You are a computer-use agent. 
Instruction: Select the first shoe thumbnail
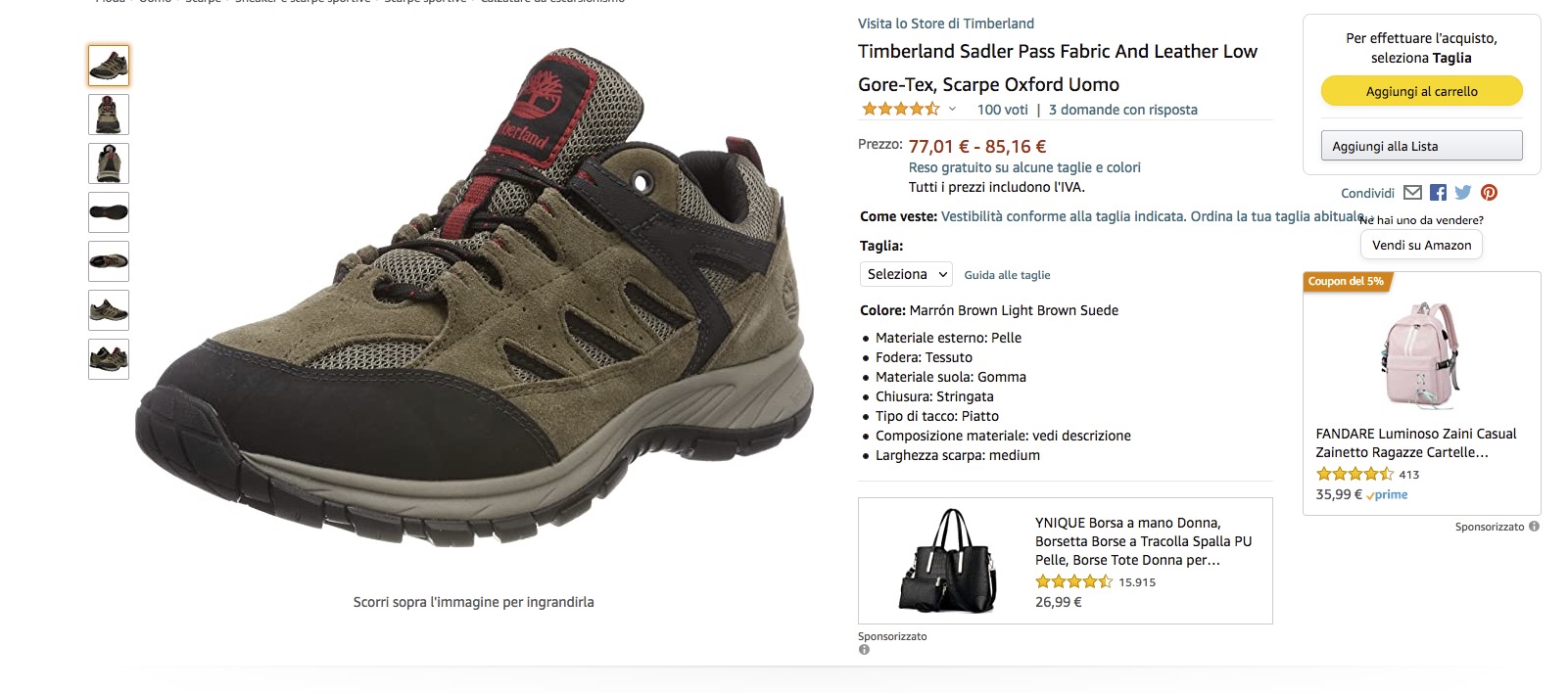point(109,66)
